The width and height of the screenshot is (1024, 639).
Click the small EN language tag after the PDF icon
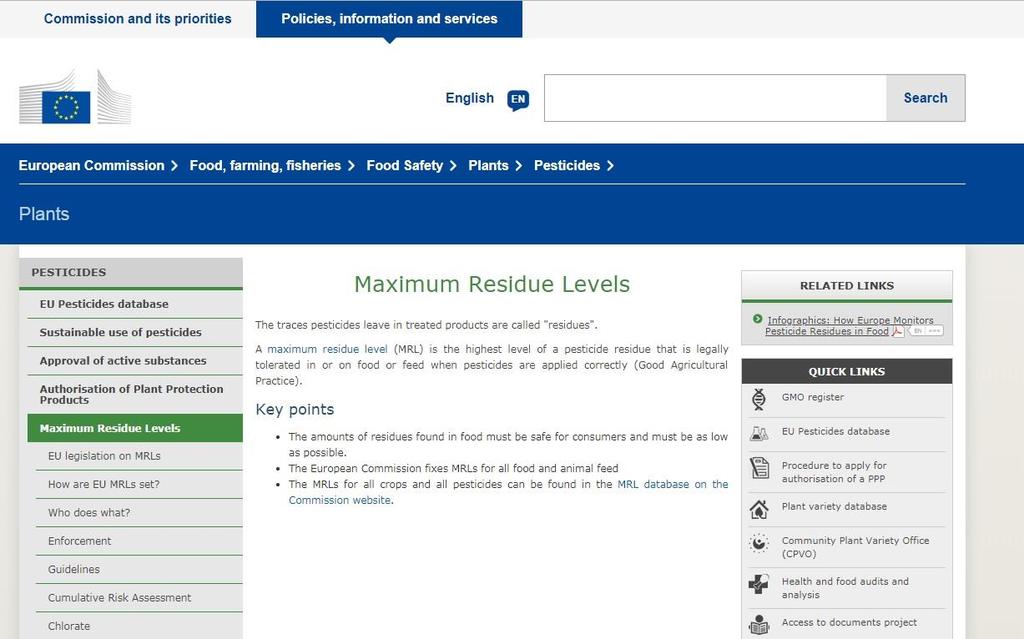tap(916, 331)
